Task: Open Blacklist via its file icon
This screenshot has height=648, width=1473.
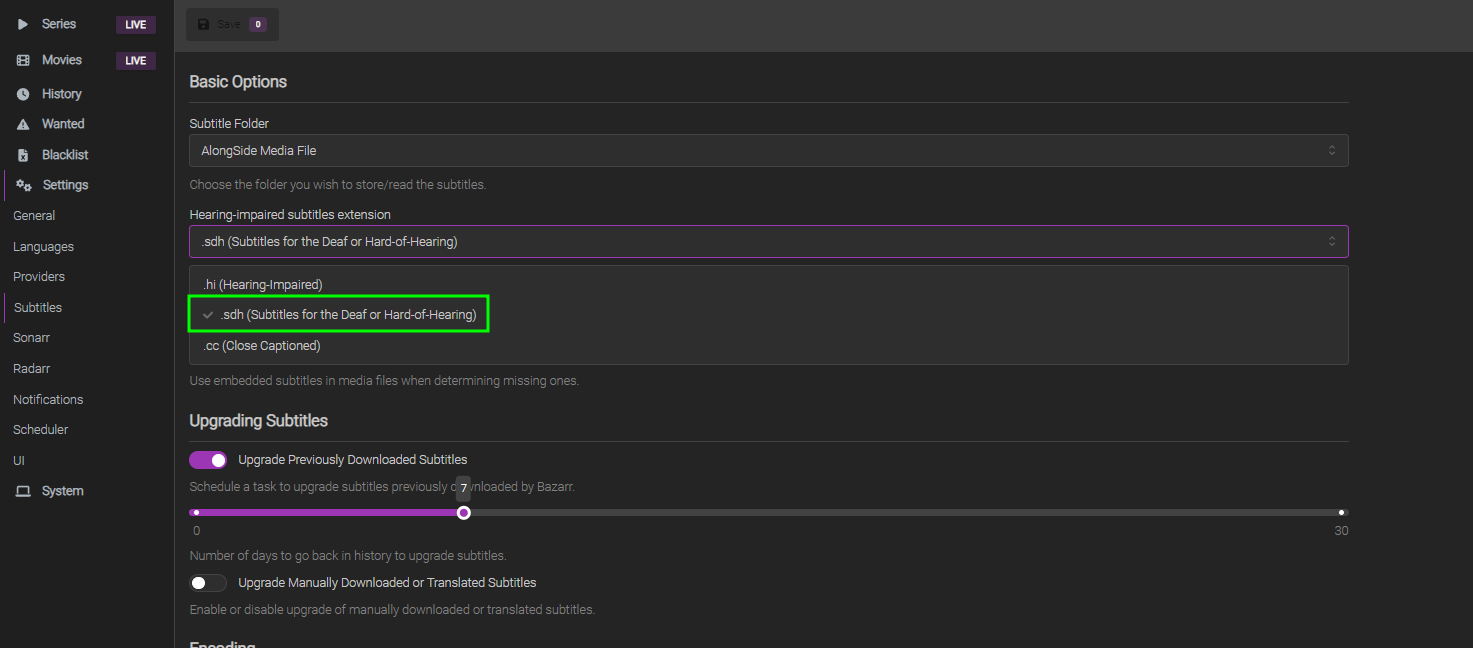Action: 22,155
